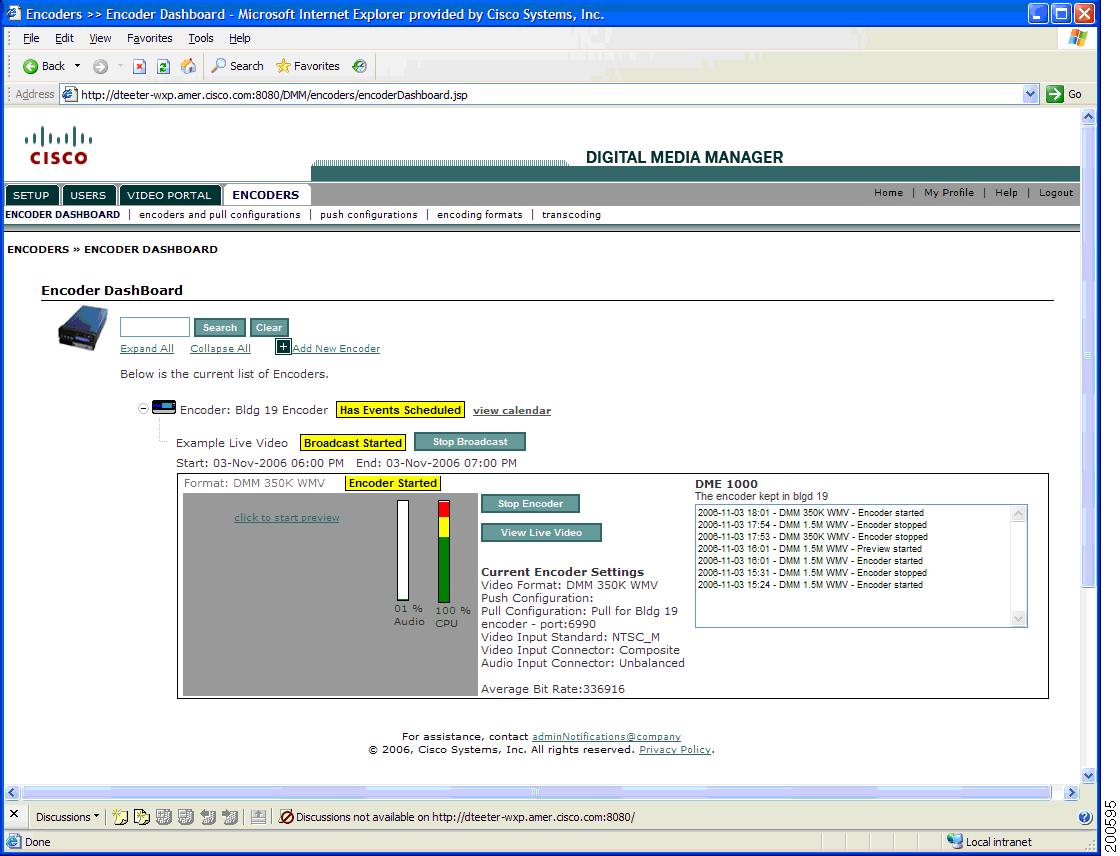Click Has Events Scheduled status indicator
This screenshot has height=856, width=1120.
pyautogui.click(x=400, y=409)
